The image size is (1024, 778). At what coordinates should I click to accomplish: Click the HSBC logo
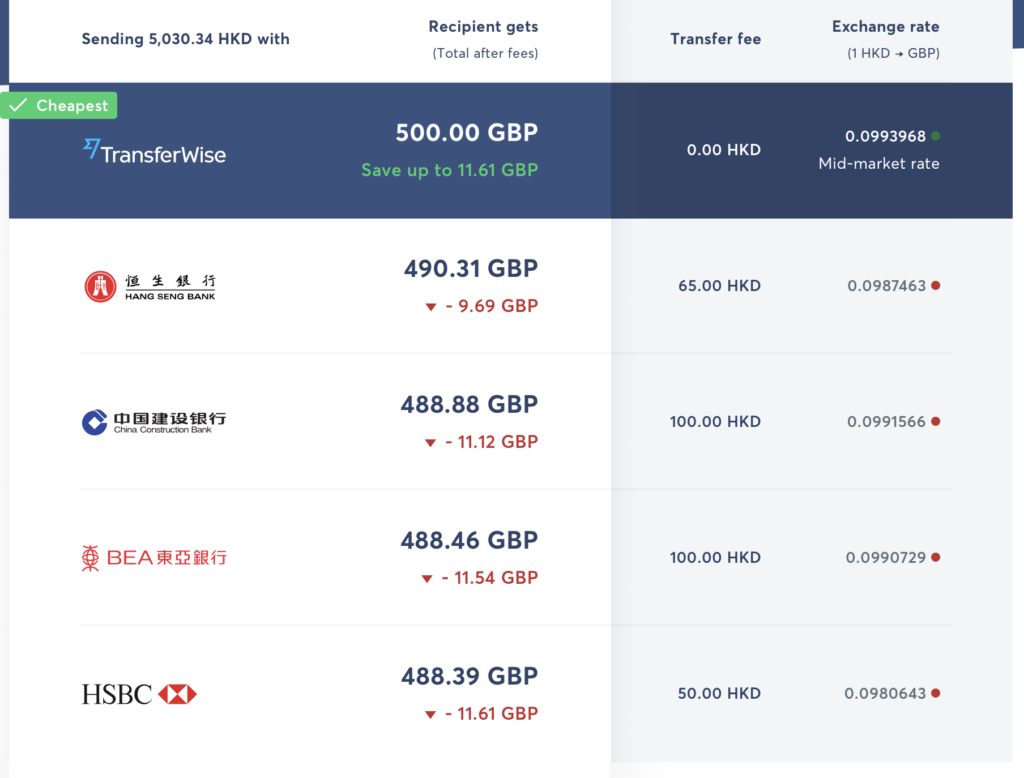click(x=139, y=694)
